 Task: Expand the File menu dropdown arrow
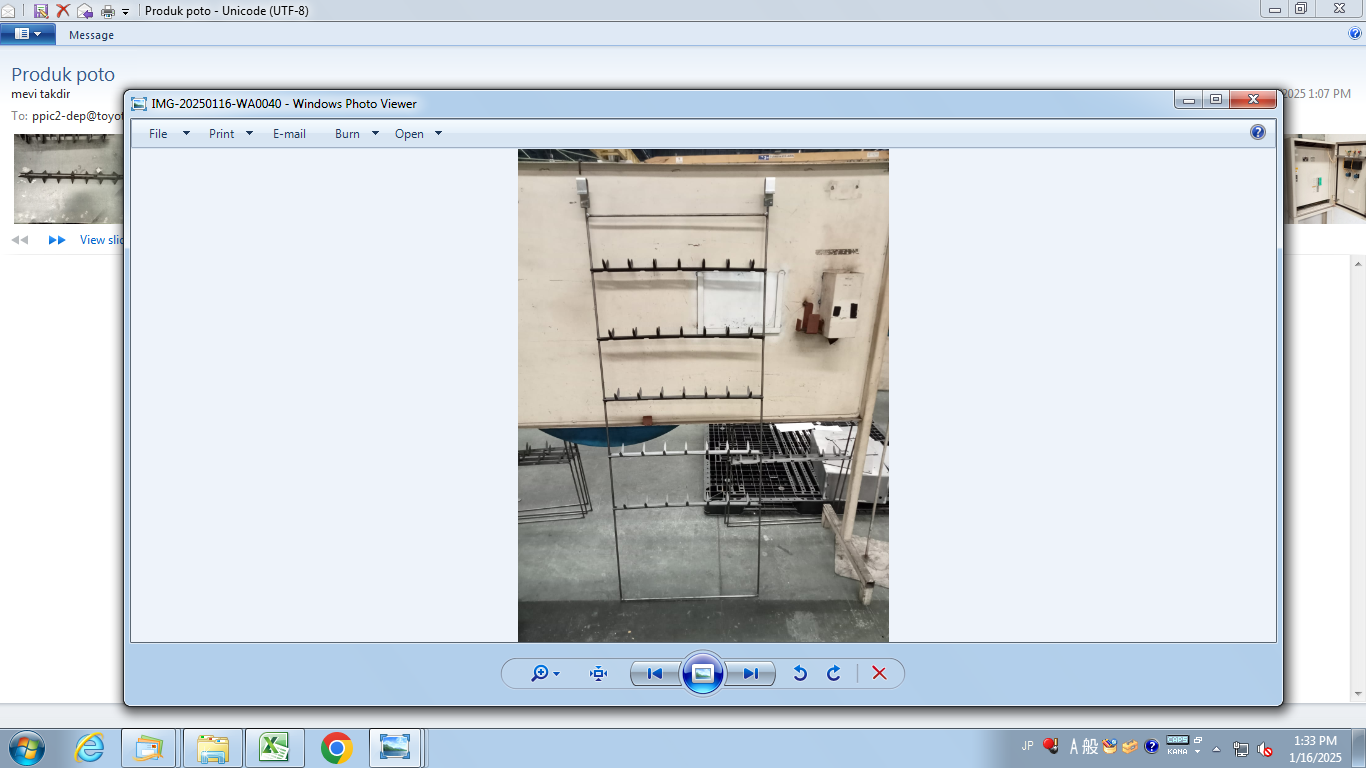pos(186,133)
